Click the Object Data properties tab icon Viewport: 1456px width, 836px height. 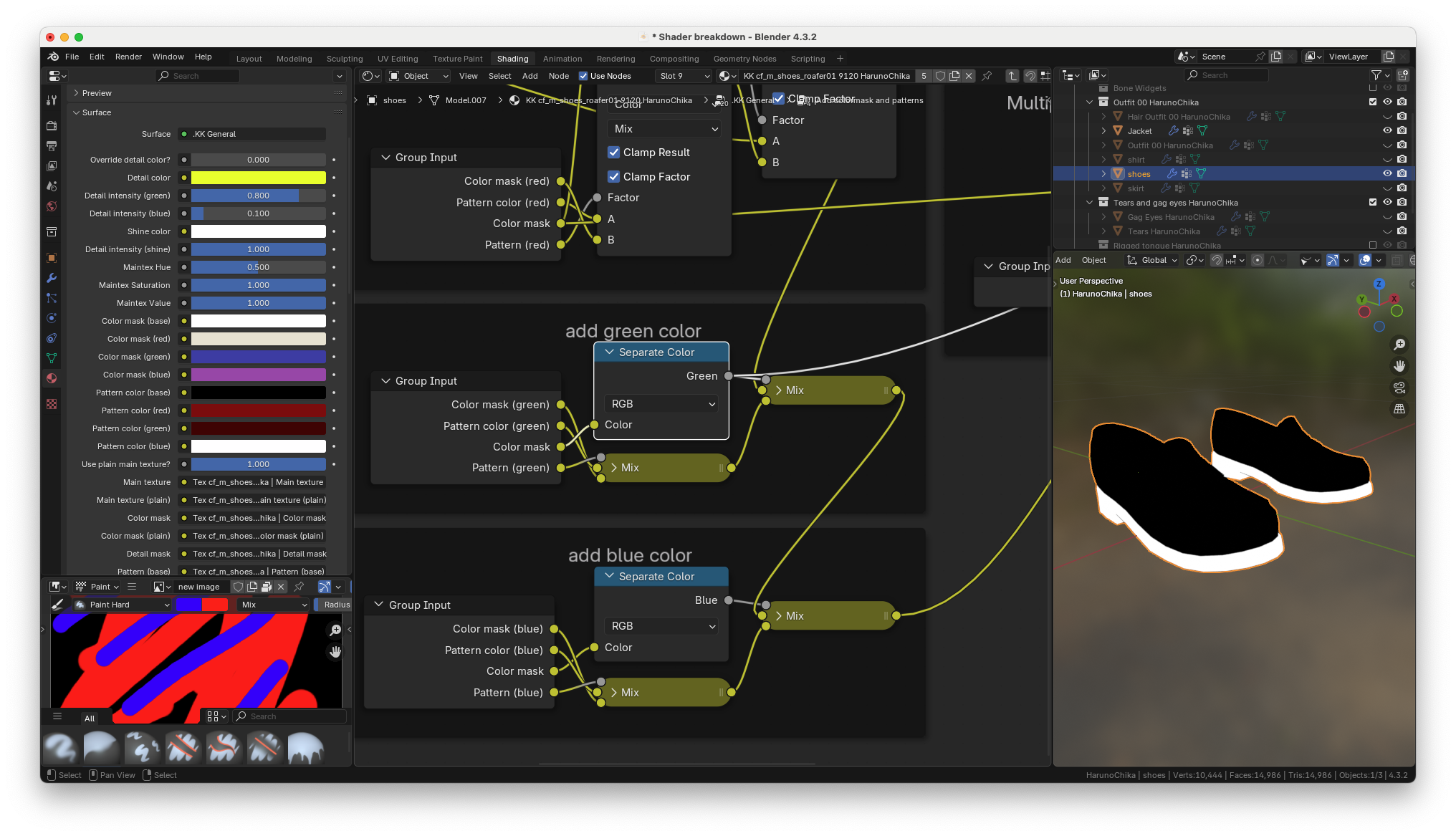[x=52, y=358]
